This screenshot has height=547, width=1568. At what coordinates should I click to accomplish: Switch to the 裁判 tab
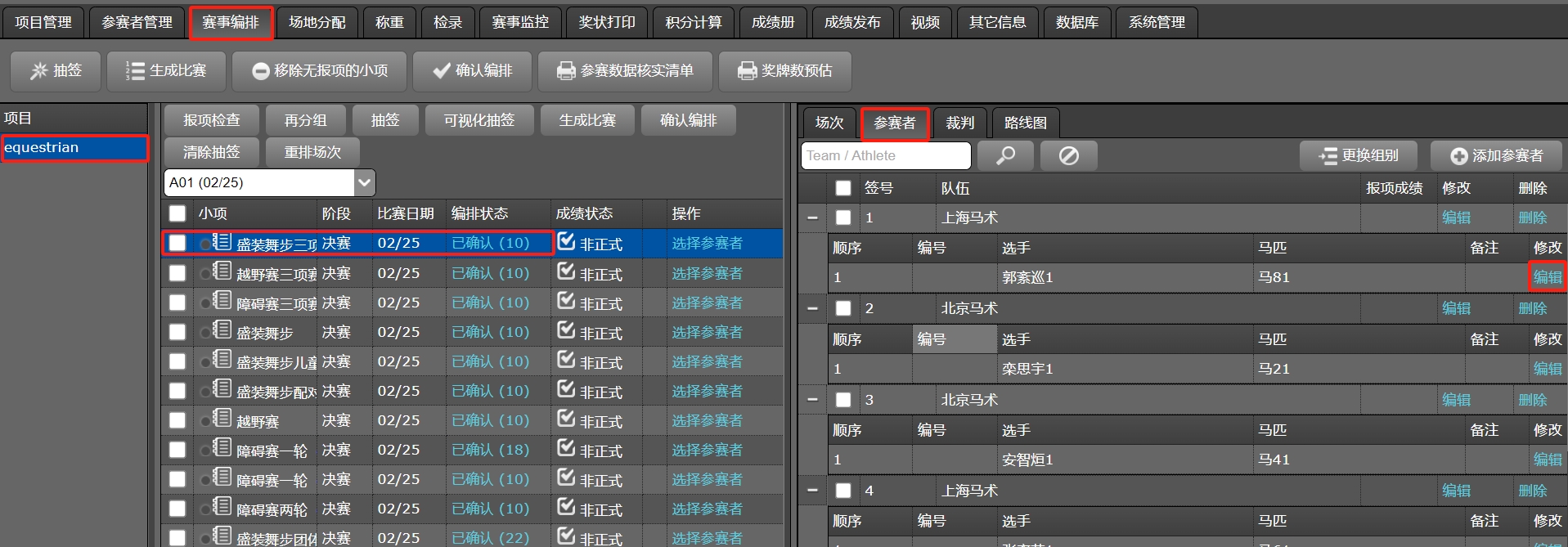tap(959, 123)
